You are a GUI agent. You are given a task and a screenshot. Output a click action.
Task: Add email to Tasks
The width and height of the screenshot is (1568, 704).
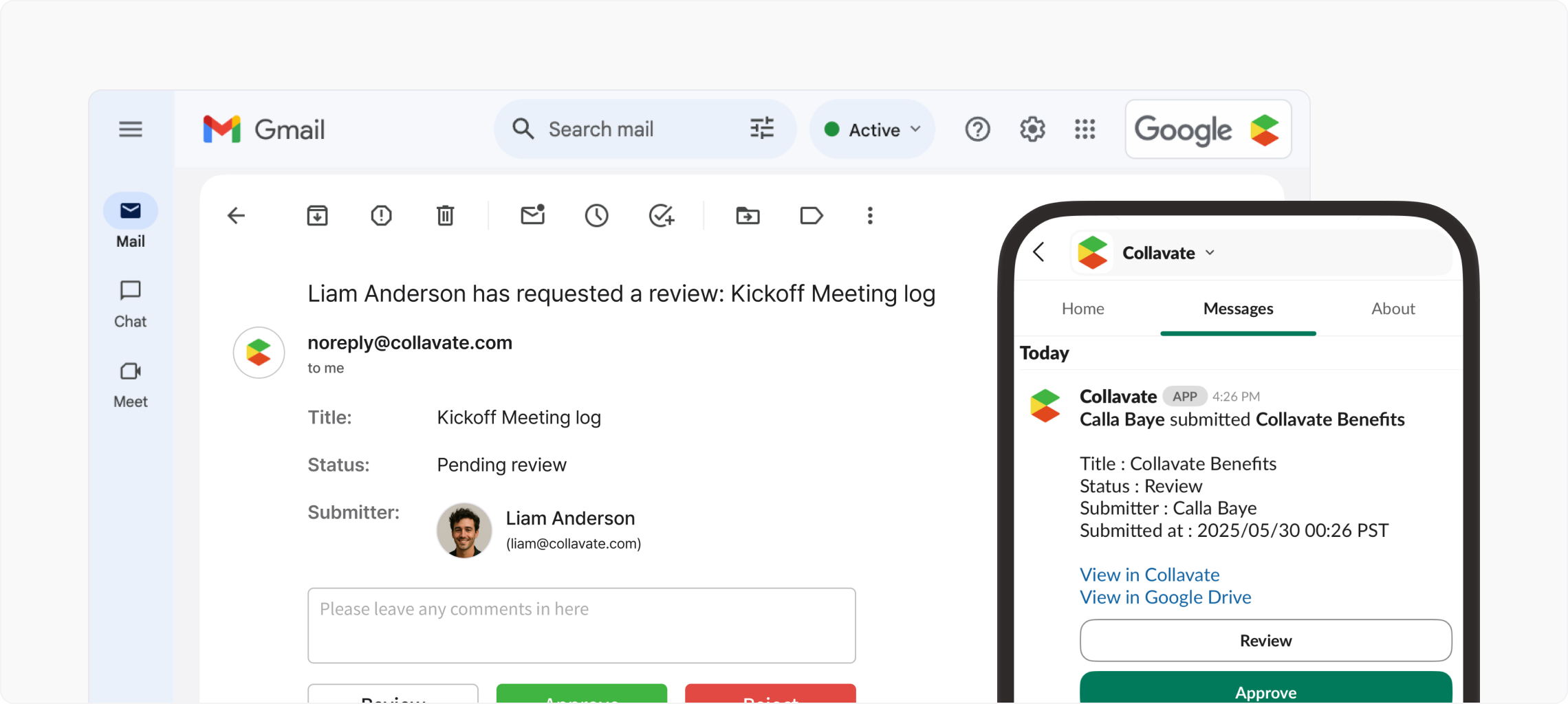[662, 216]
